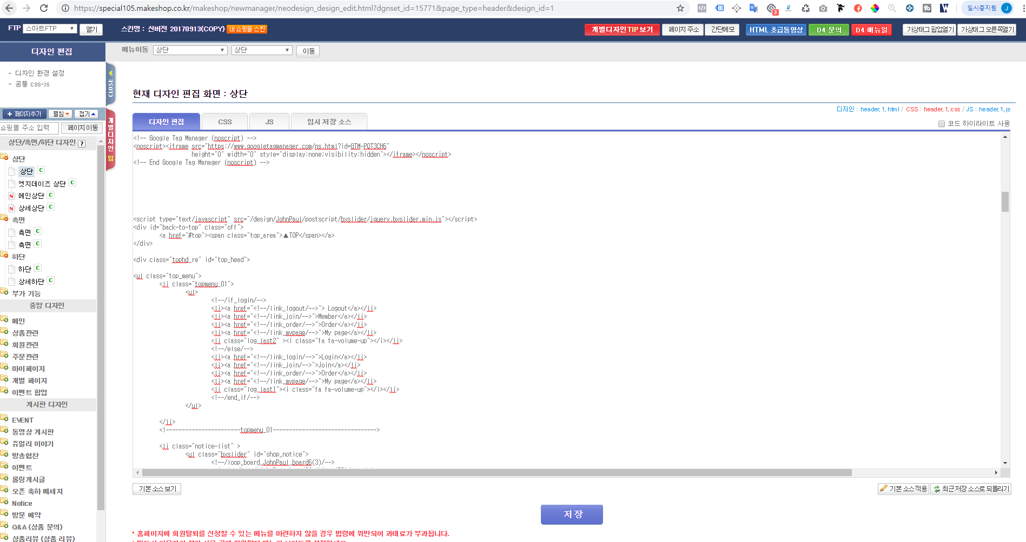
Task: Click the red 개별디자인 TIP 보기 button
Action: (x=622, y=29)
